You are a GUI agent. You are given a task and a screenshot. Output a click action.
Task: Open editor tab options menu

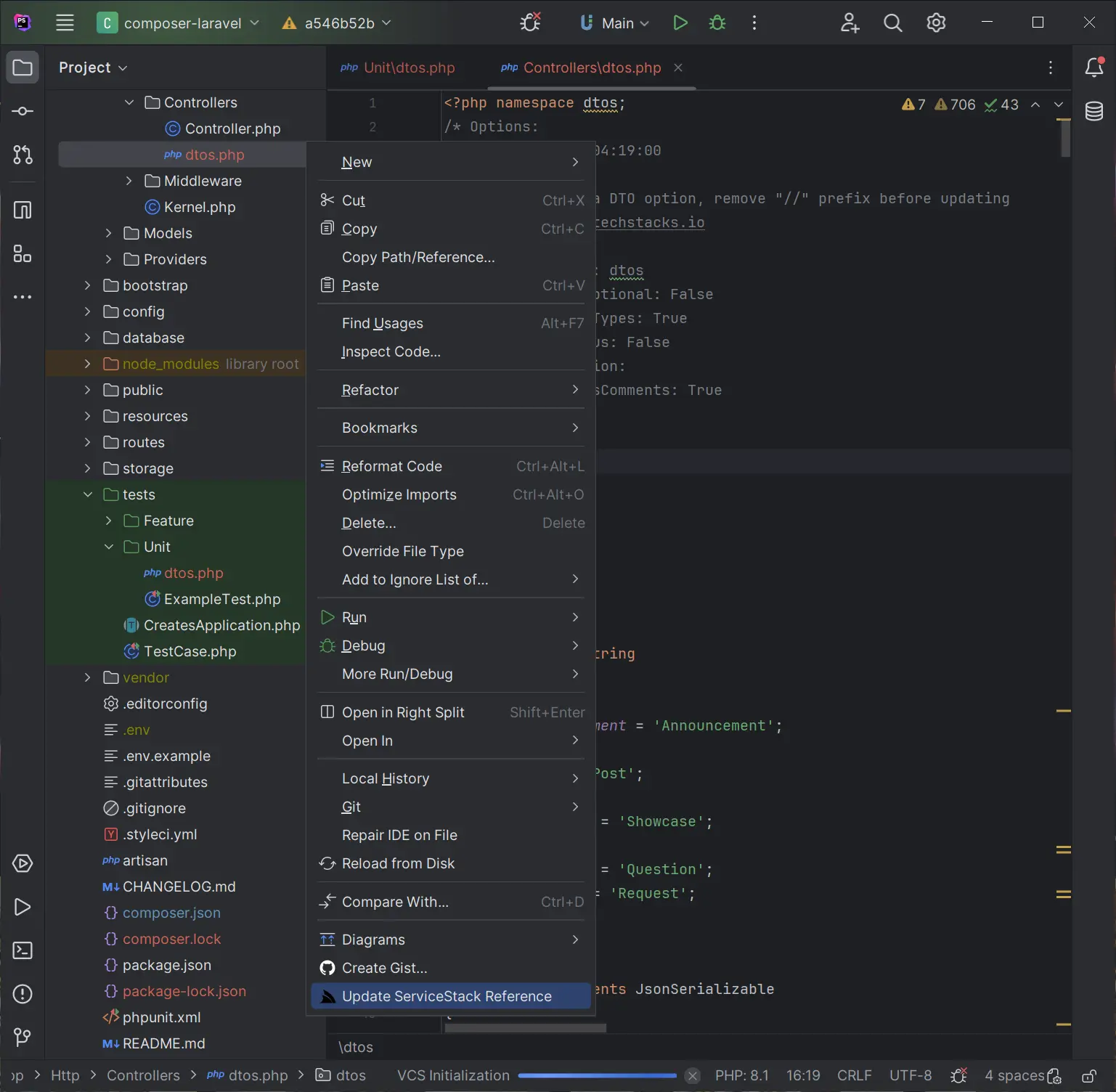tap(1051, 68)
